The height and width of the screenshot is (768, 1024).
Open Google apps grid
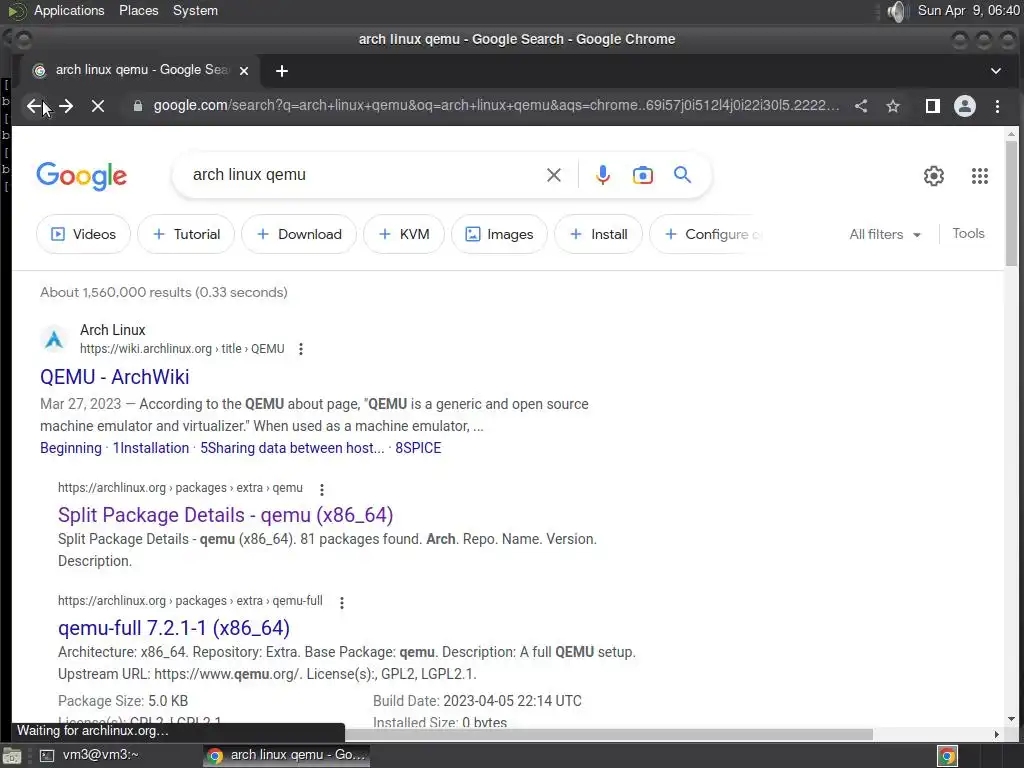pyautogui.click(x=980, y=176)
